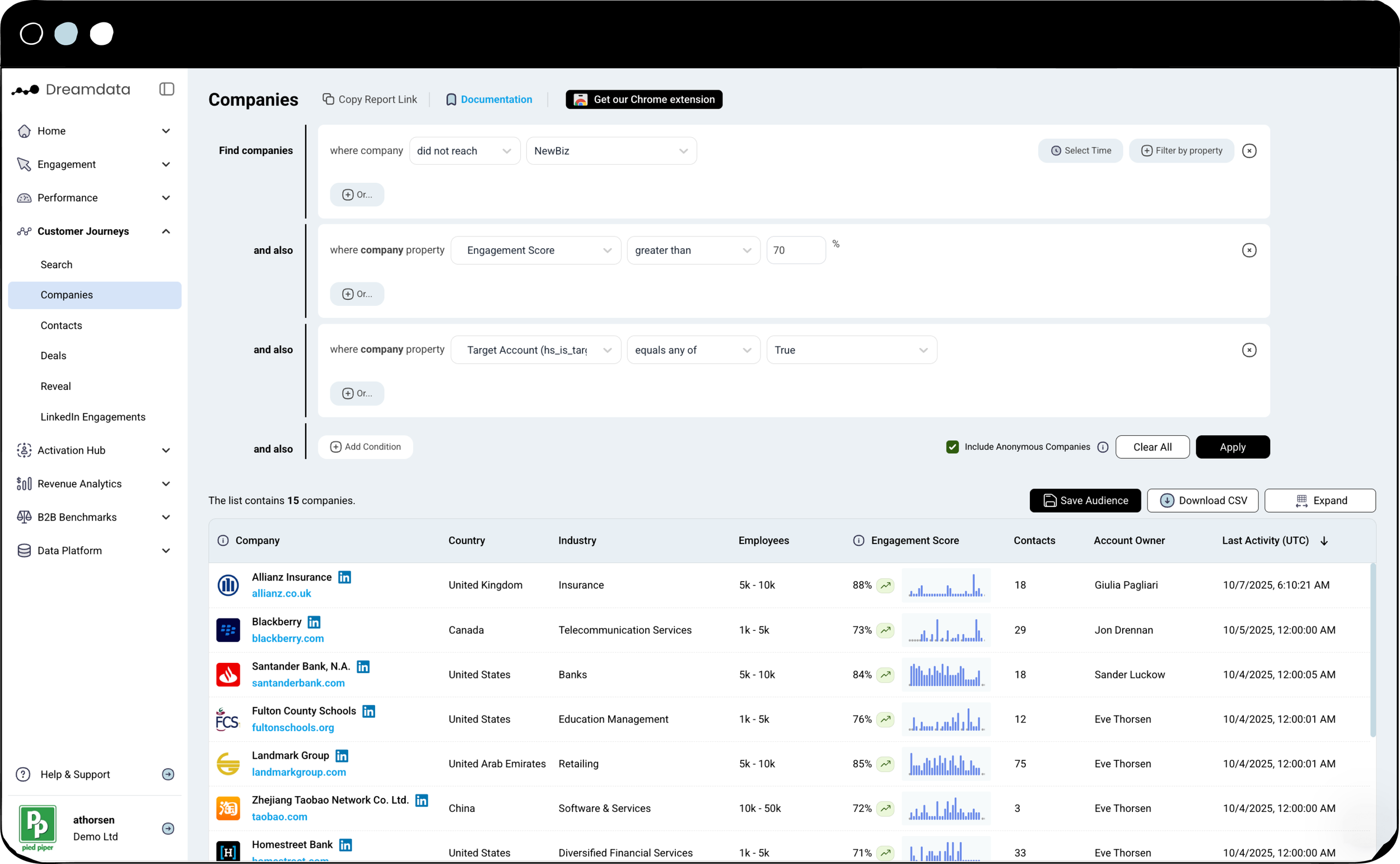This screenshot has width=1400, height=864.
Task: Open Contacts in the sidebar
Action: [61, 325]
